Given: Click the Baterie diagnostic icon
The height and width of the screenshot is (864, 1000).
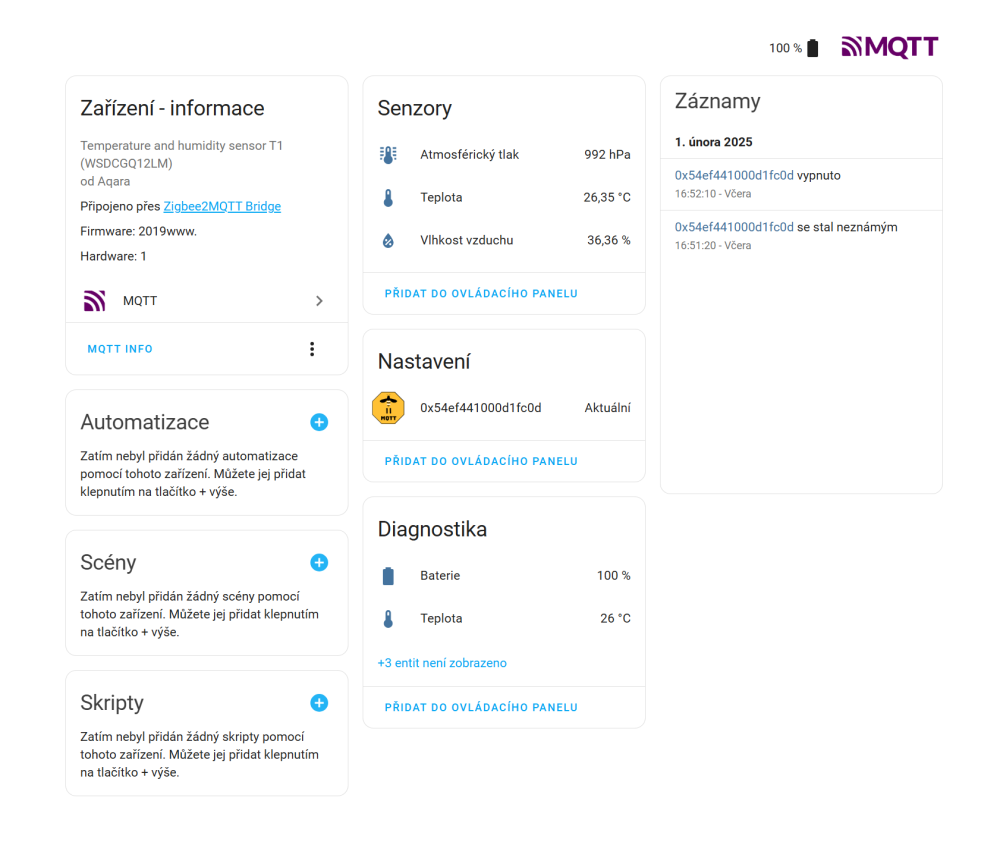Looking at the screenshot, I should tap(388, 576).
